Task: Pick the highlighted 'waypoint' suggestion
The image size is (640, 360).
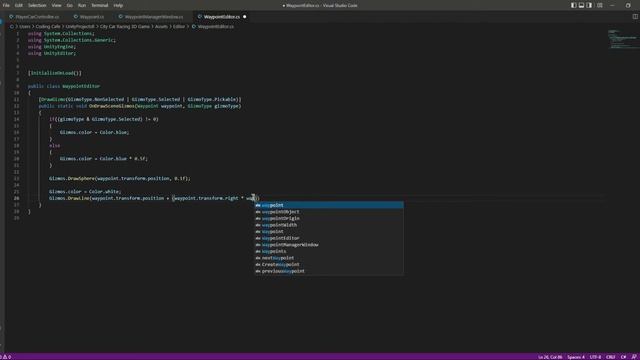Action: tap(329, 205)
